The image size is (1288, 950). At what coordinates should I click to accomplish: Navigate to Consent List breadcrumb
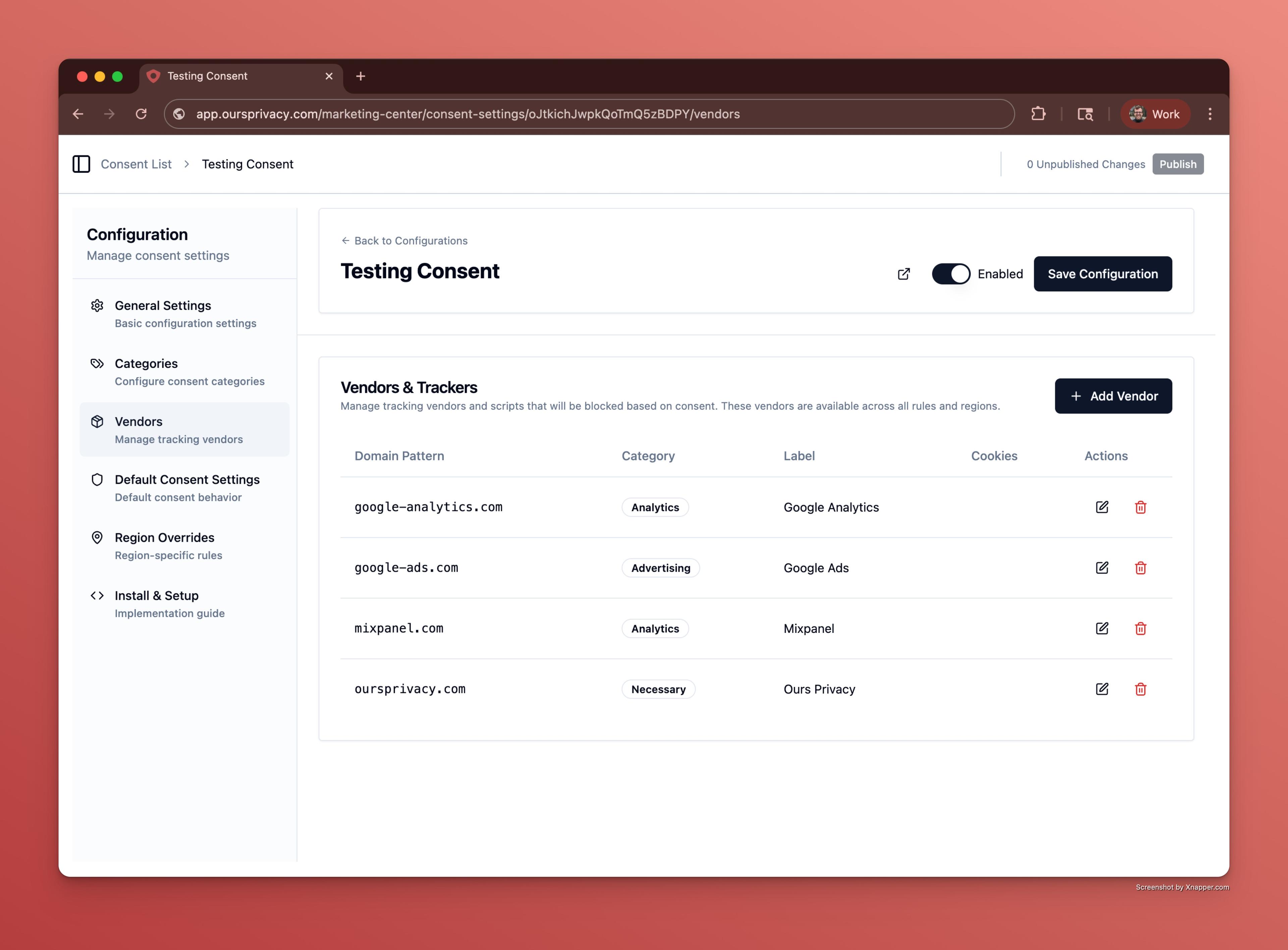click(136, 164)
